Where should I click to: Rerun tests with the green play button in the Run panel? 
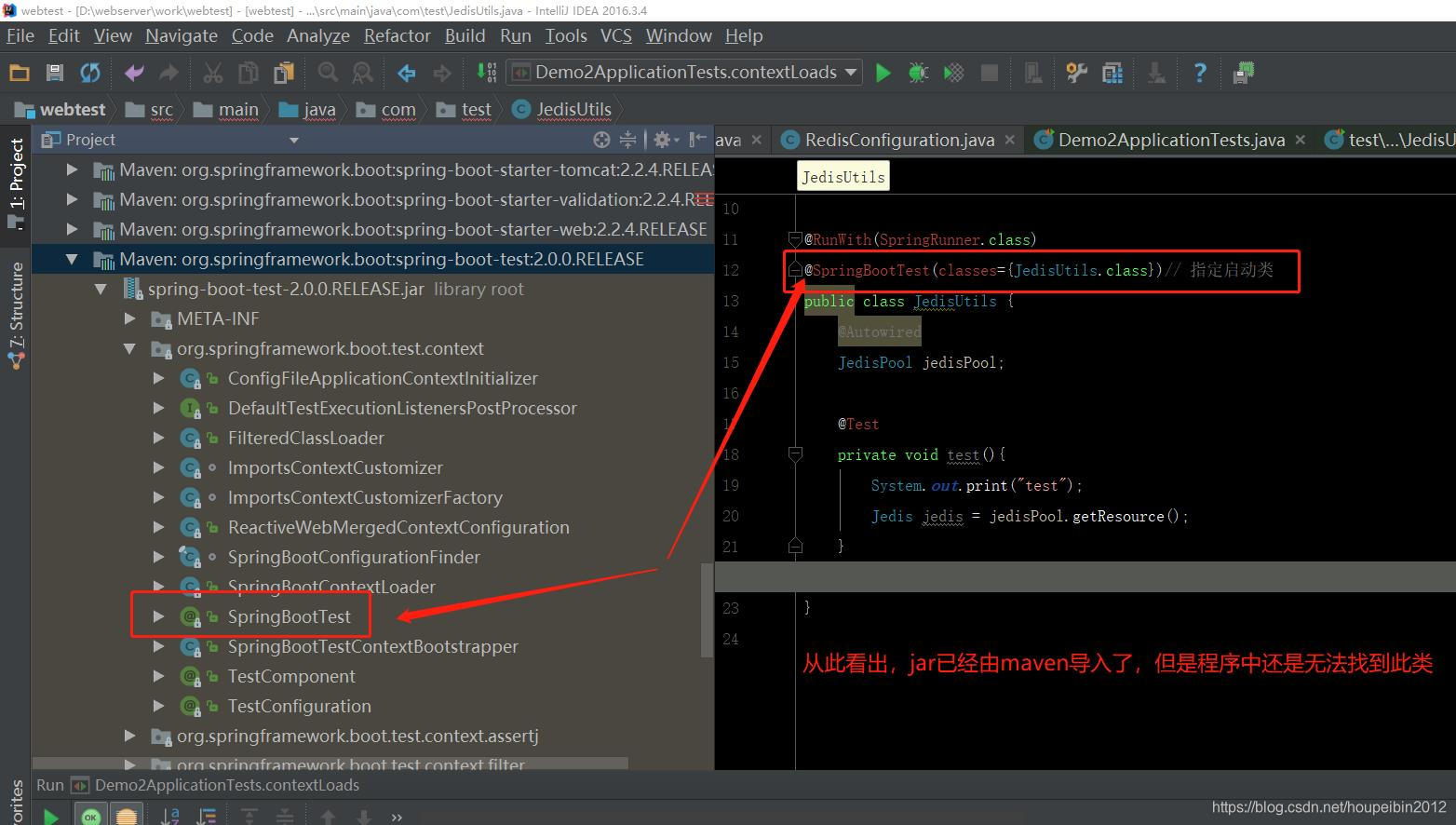pyautogui.click(x=51, y=817)
